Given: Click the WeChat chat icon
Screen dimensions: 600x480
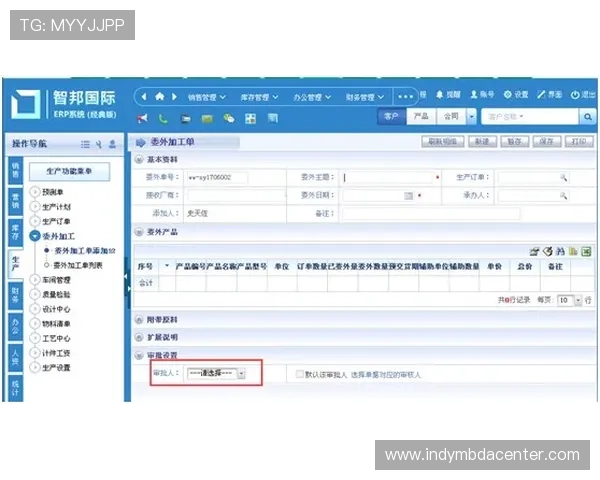Looking at the screenshot, I should (x=229, y=118).
